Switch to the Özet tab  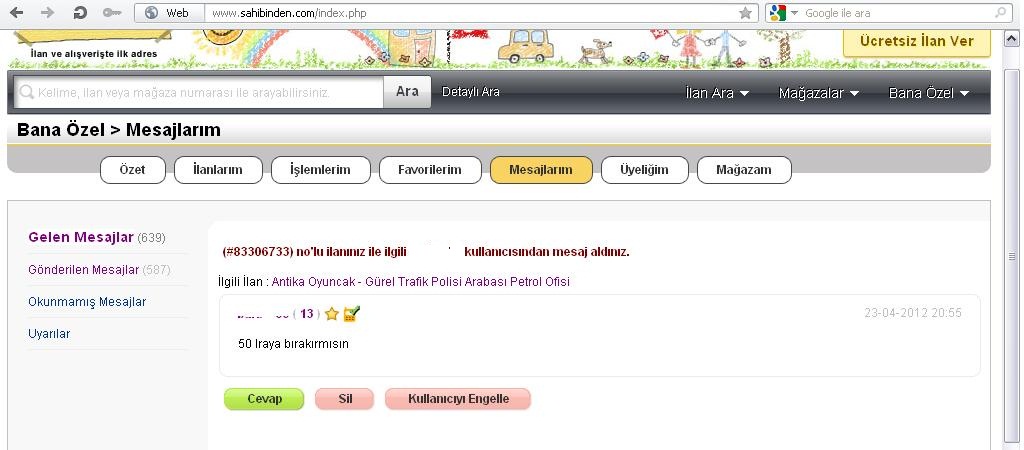(133, 170)
